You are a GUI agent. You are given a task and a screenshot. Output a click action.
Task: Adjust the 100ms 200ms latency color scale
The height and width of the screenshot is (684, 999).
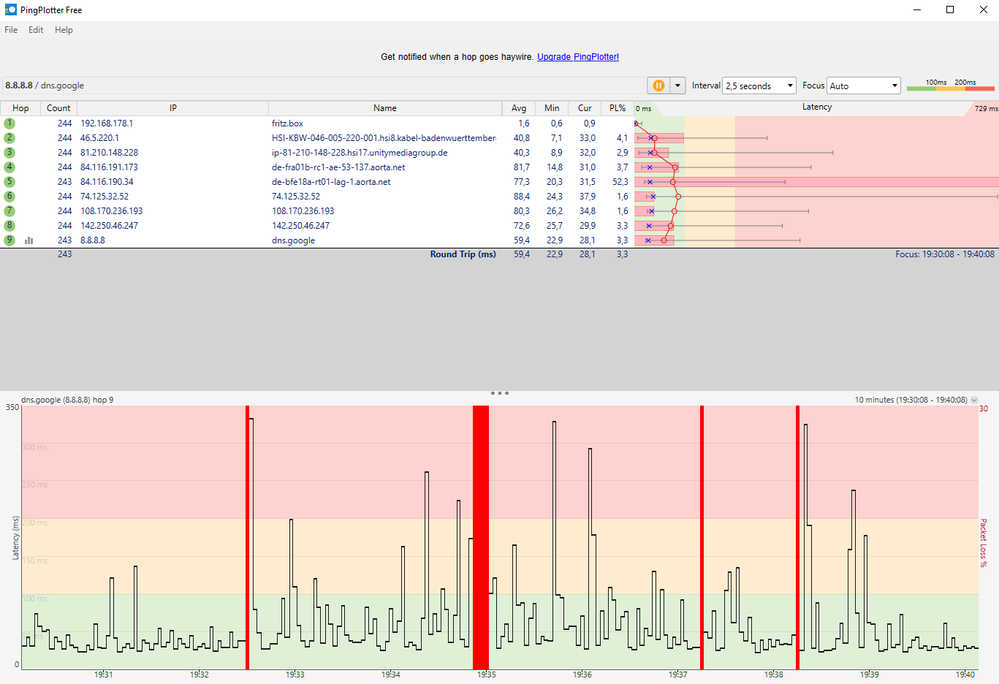coord(950,86)
